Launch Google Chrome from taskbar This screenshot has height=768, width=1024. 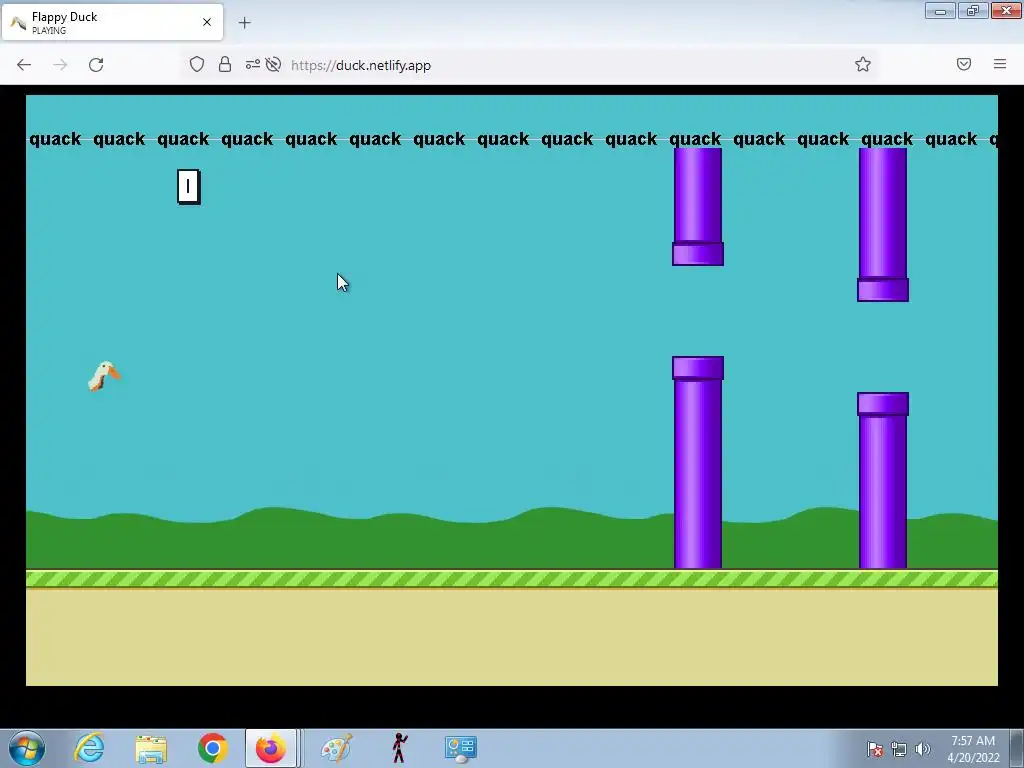(212, 748)
